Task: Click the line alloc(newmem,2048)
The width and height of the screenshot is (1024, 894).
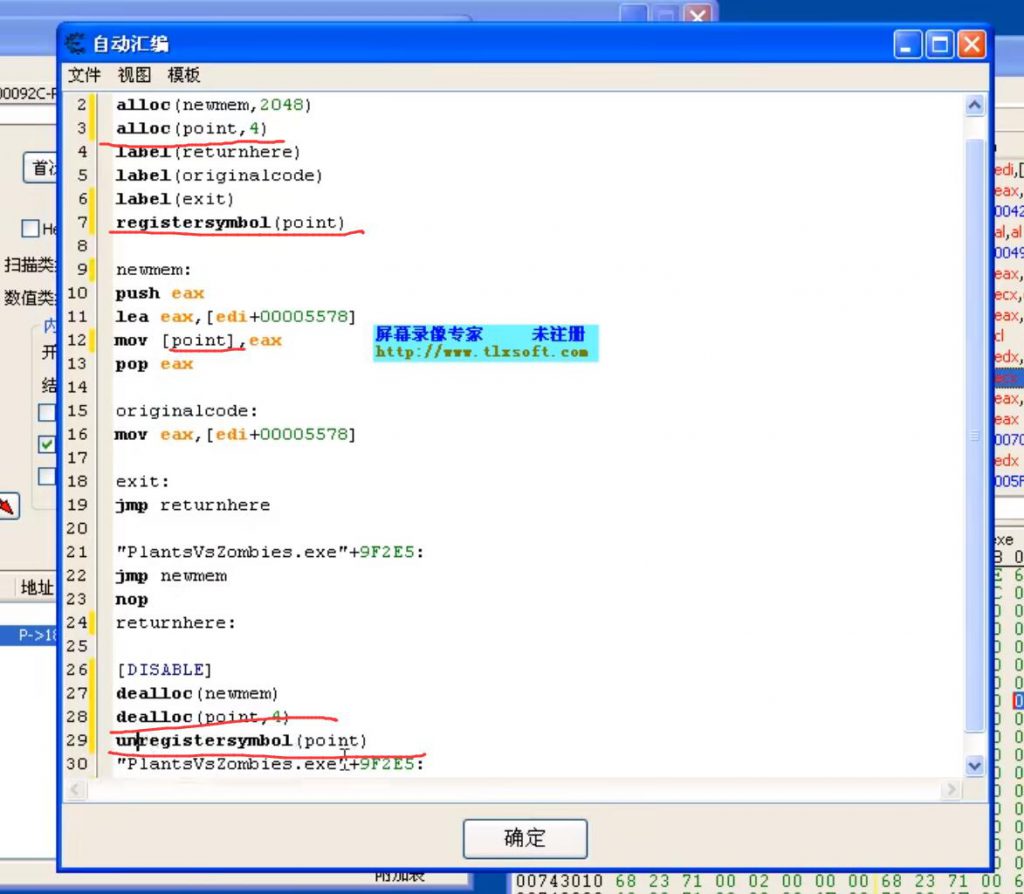Action: [214, 105]
